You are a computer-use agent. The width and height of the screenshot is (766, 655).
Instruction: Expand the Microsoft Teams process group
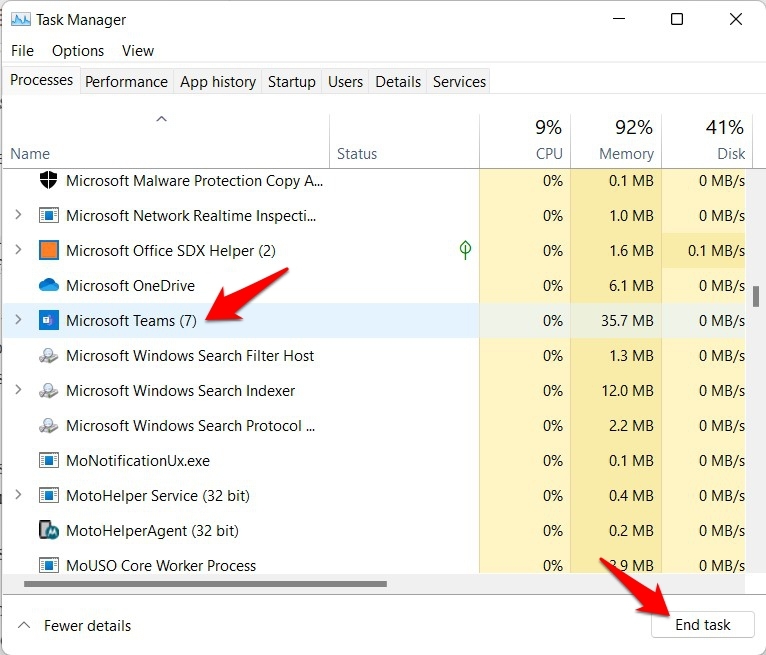click(x=18, y=321)
